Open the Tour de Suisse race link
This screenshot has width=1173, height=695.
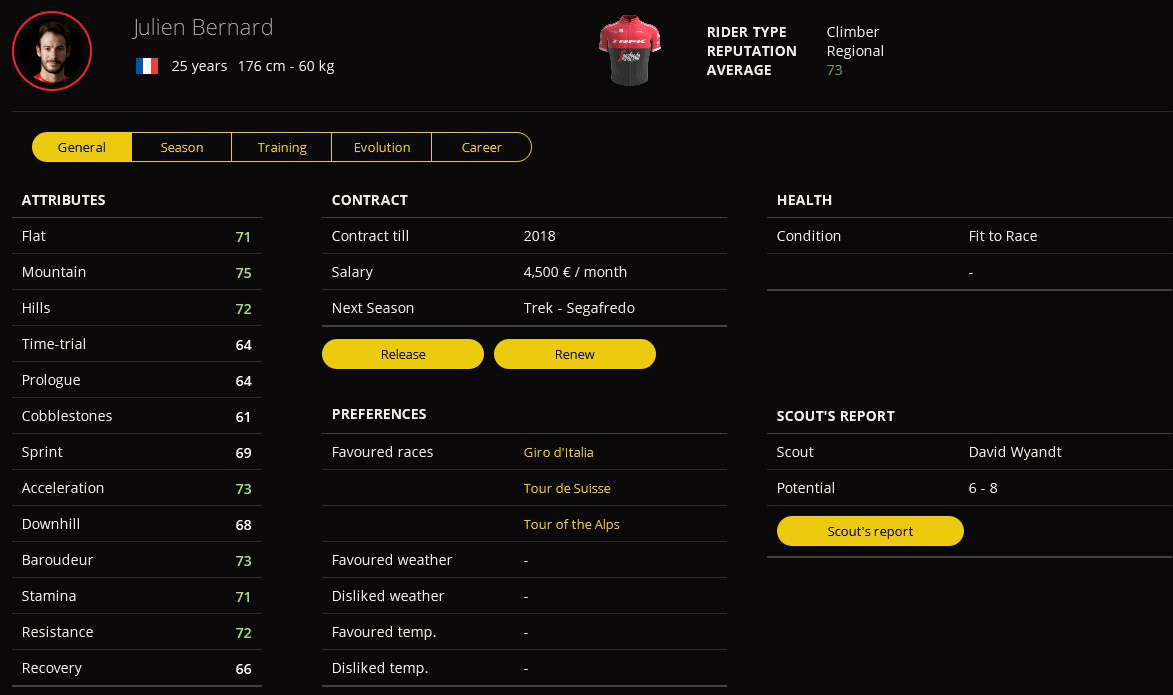(567, 488)
